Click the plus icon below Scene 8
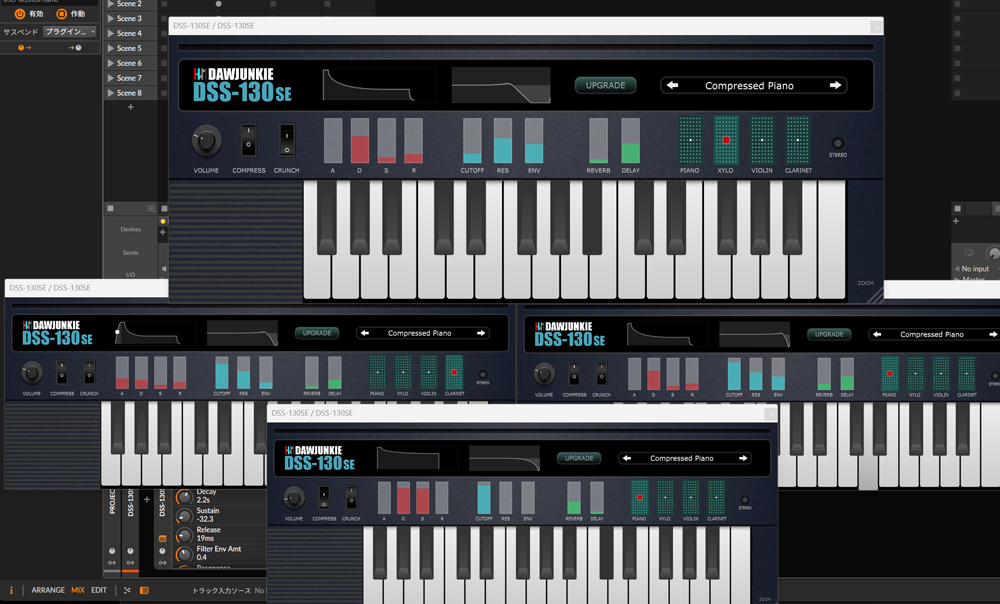1000x604 pixels. click(x=130, y=107)
